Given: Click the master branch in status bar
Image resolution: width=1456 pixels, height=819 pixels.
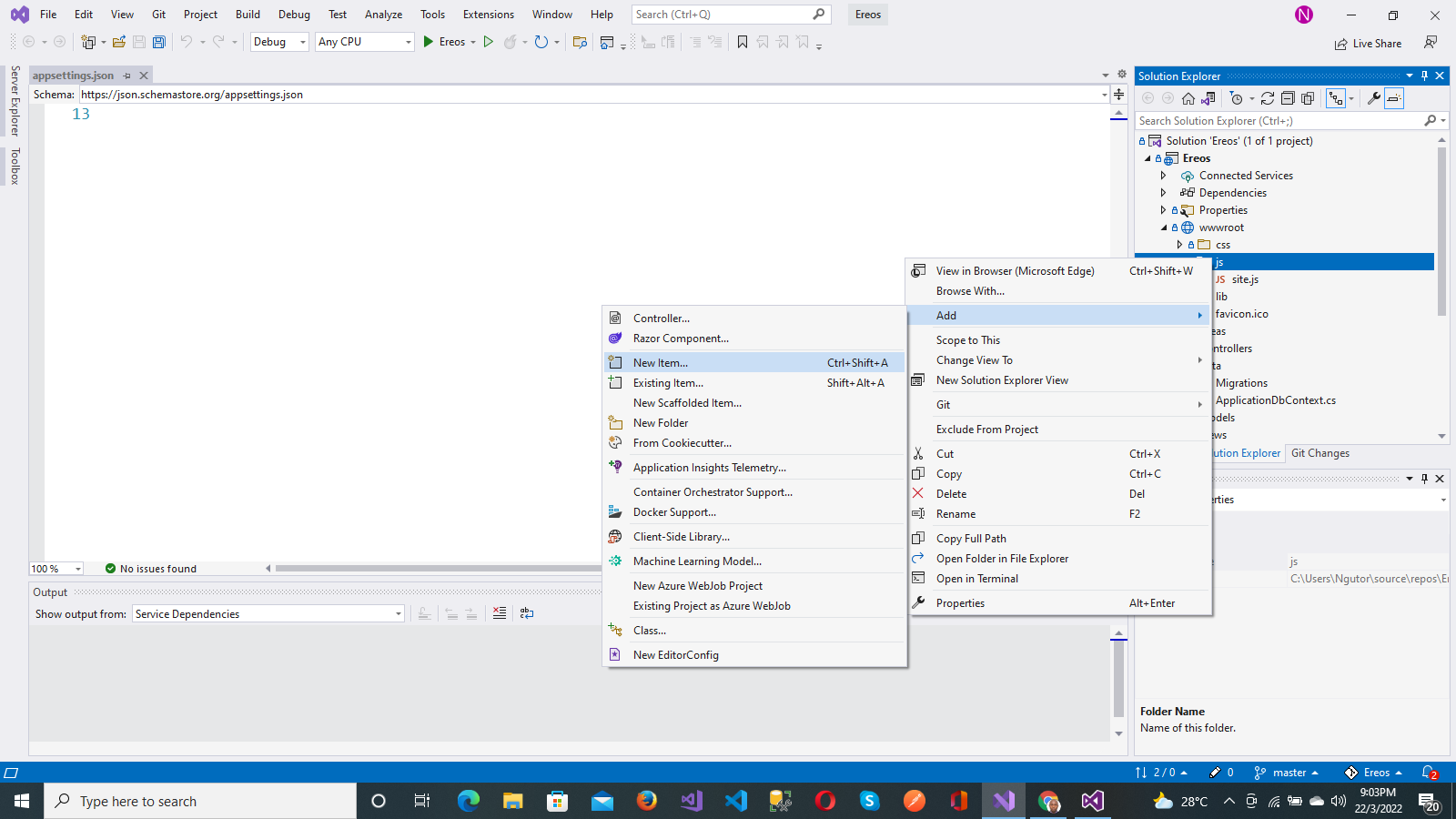Looking at the screenshot, I should point(1286,773).
